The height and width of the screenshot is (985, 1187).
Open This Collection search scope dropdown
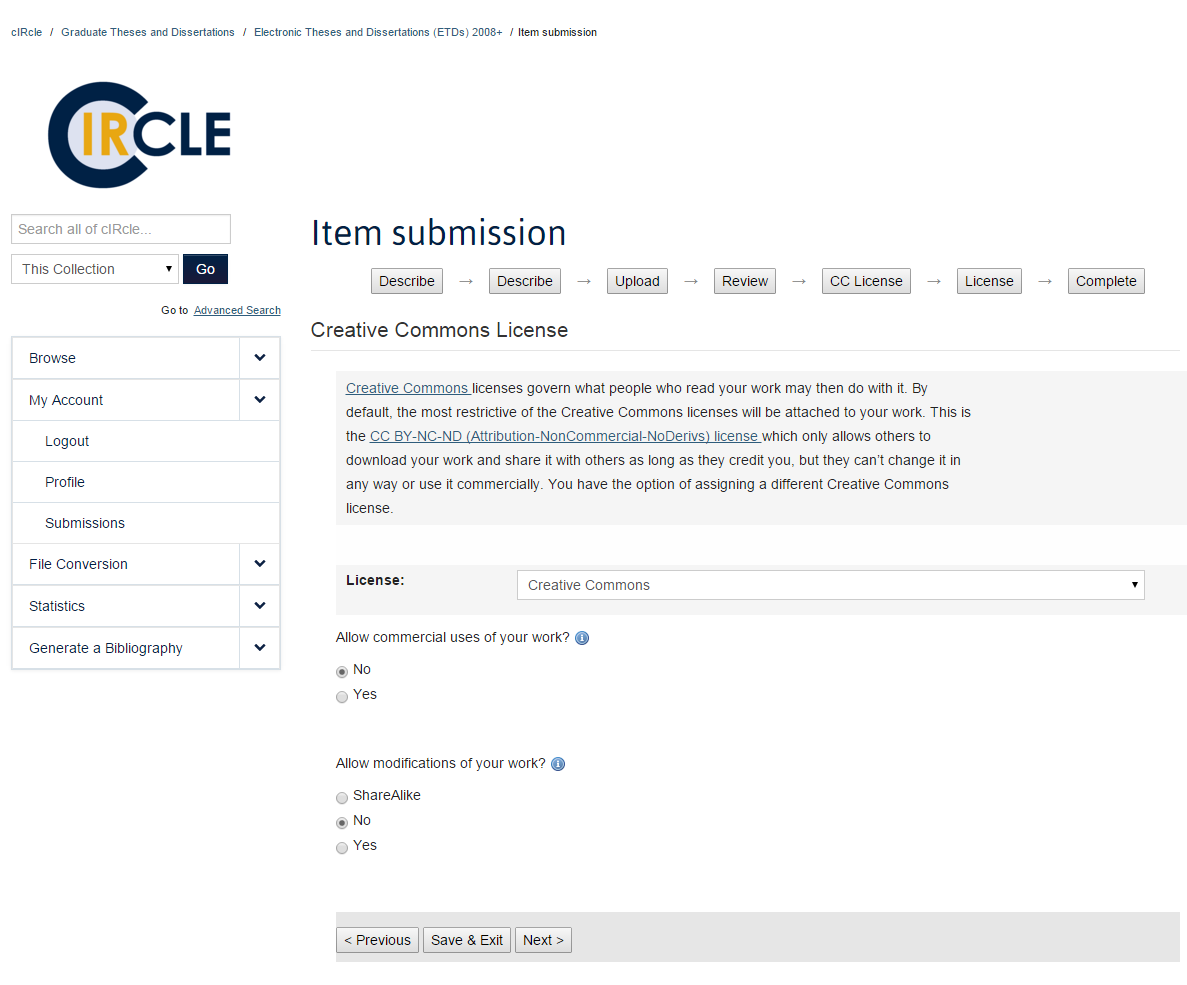click(x=95, y=269)
